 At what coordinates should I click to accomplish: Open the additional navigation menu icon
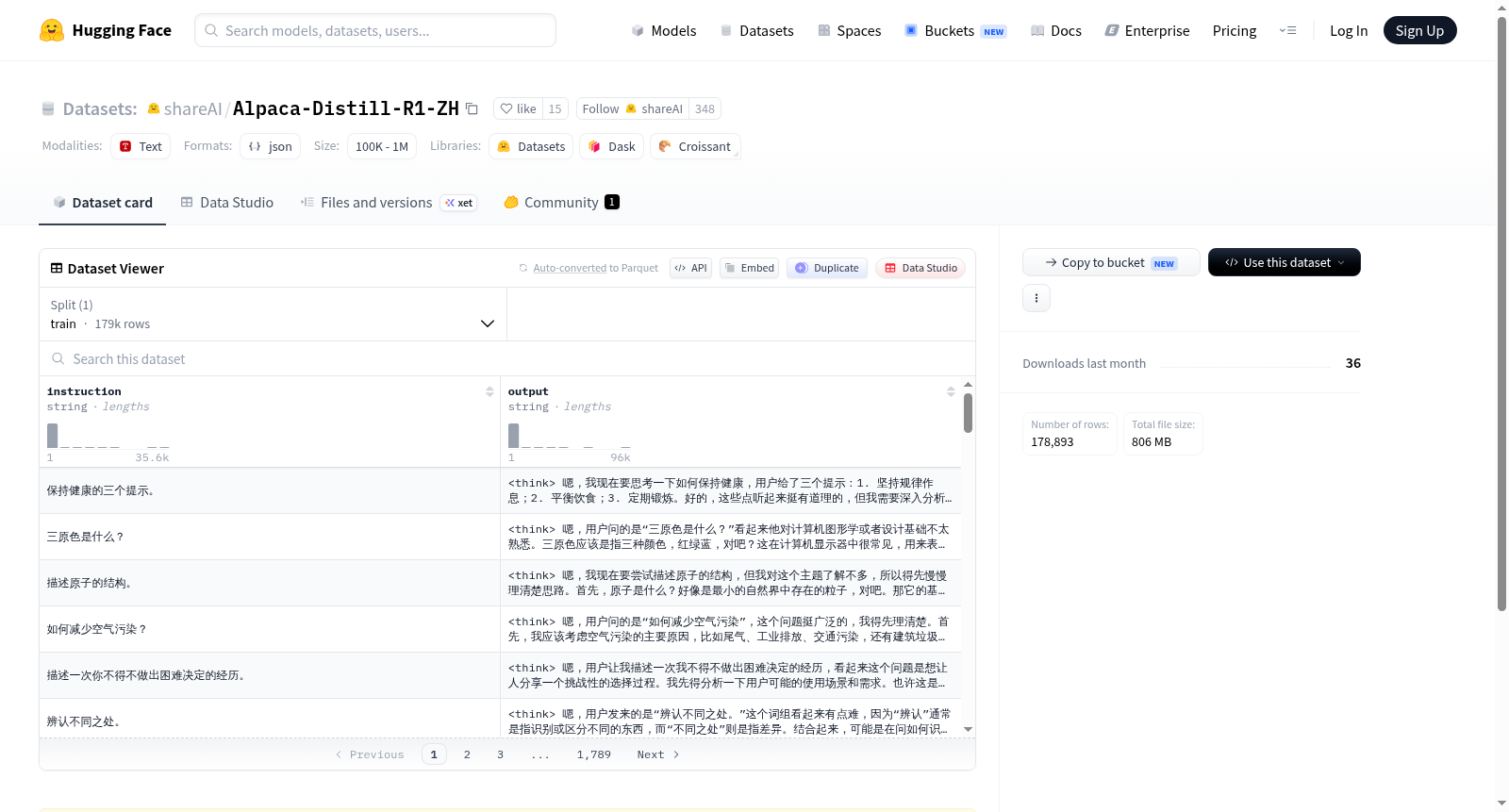pyautogui.click(x=1287, y=30)
